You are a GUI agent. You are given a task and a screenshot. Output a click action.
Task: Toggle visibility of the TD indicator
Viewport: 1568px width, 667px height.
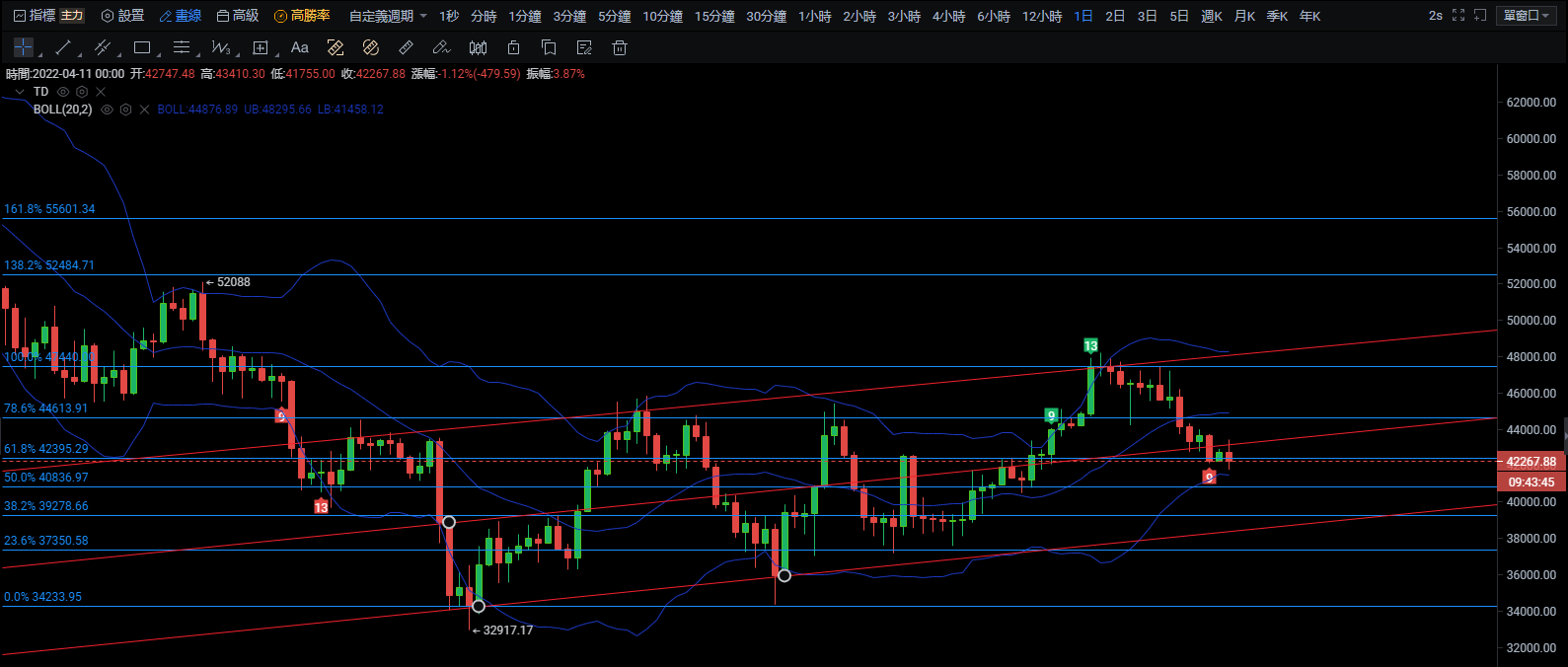point(63,92)
